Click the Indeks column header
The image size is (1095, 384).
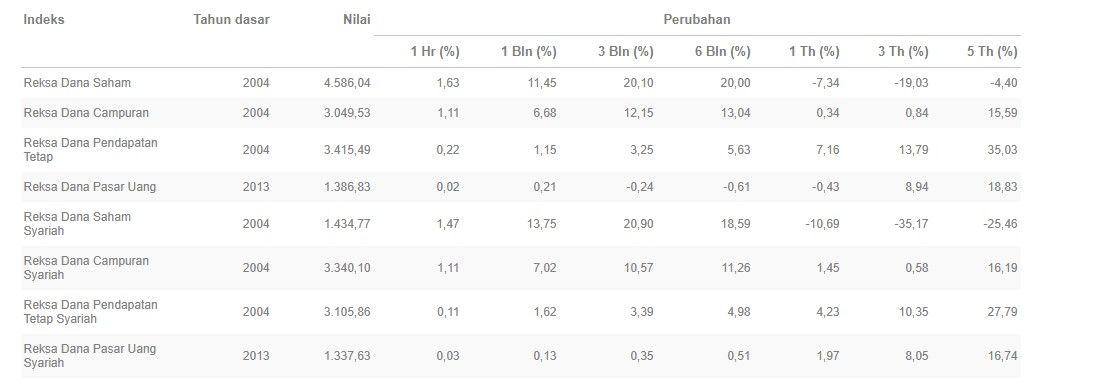point(44,20)
